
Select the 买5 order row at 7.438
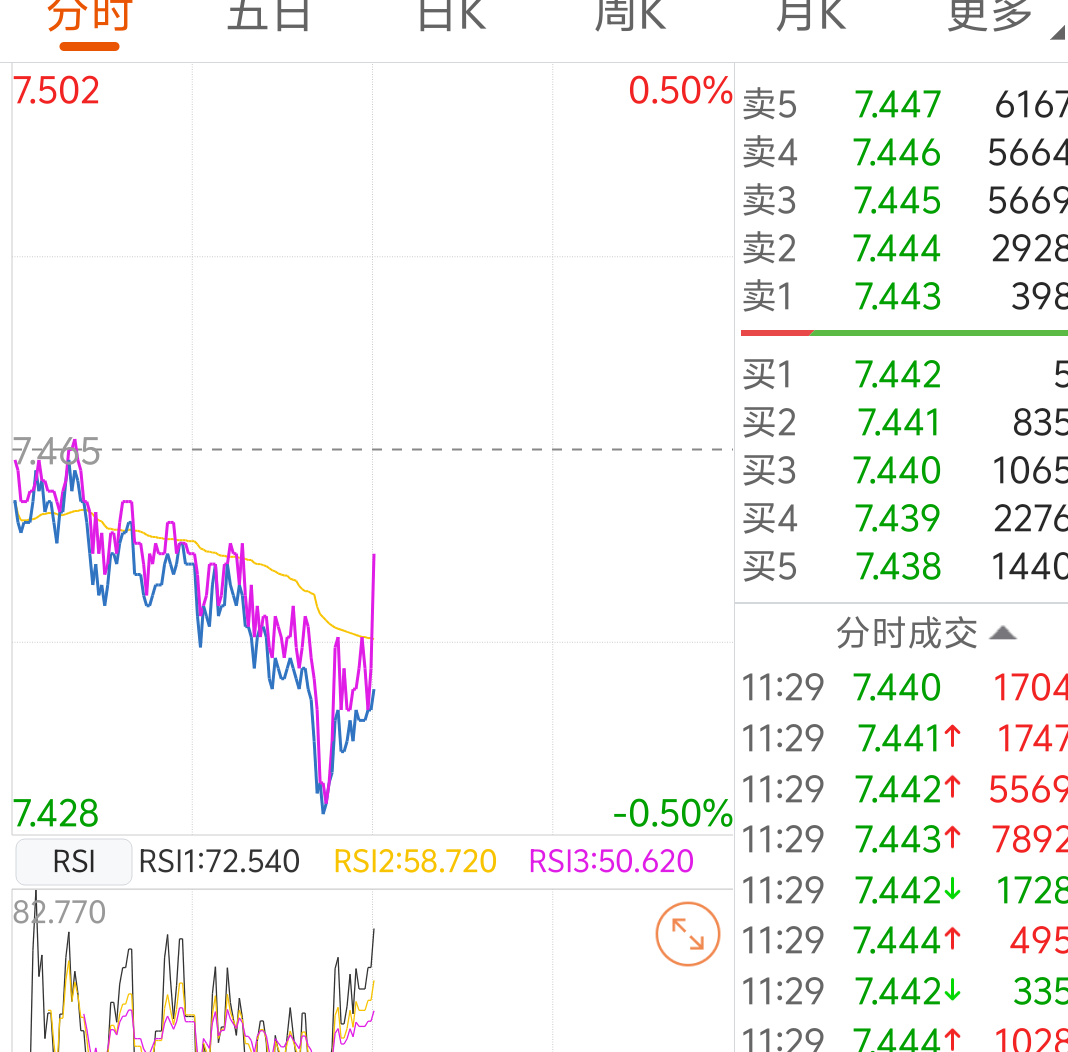coord(905,567)
